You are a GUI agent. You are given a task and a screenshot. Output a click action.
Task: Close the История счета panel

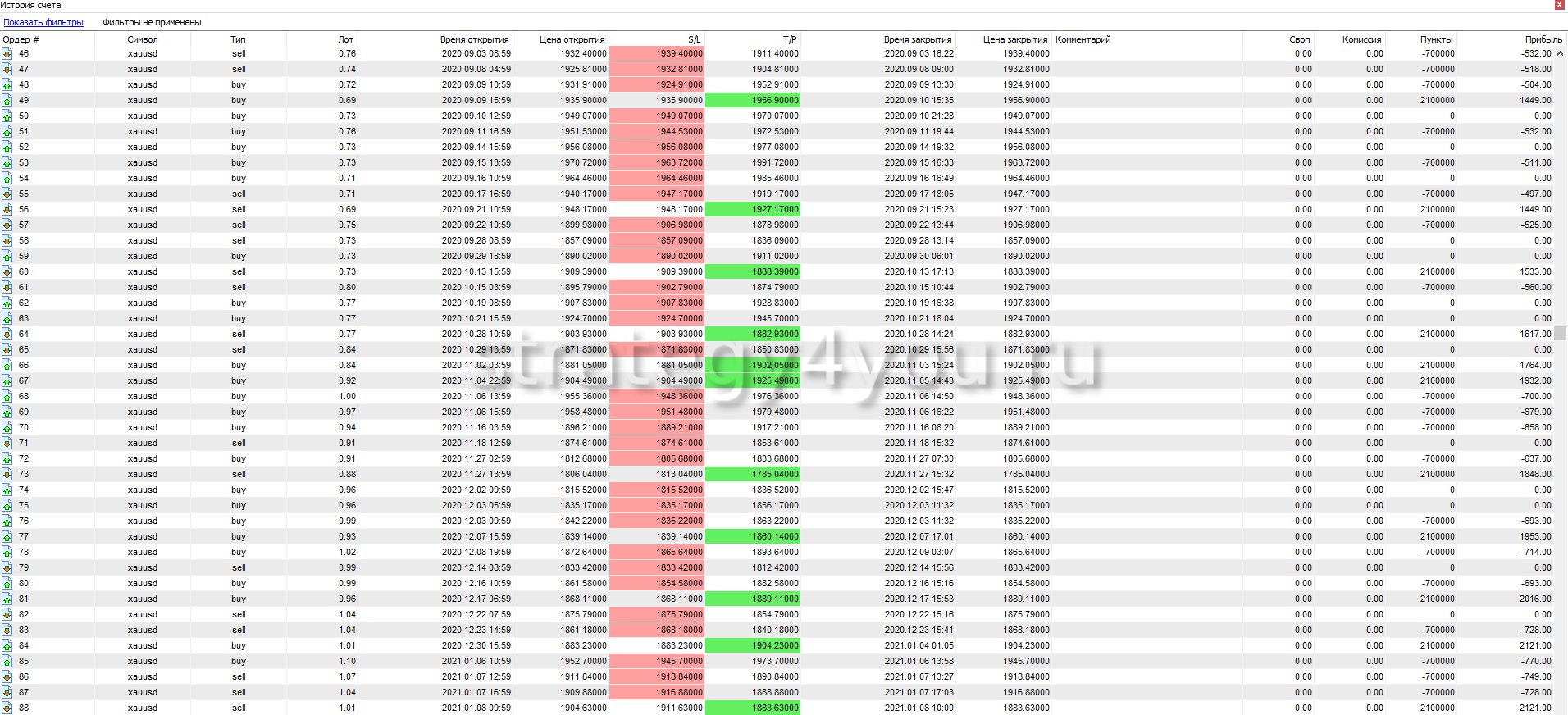point(1560,5)
